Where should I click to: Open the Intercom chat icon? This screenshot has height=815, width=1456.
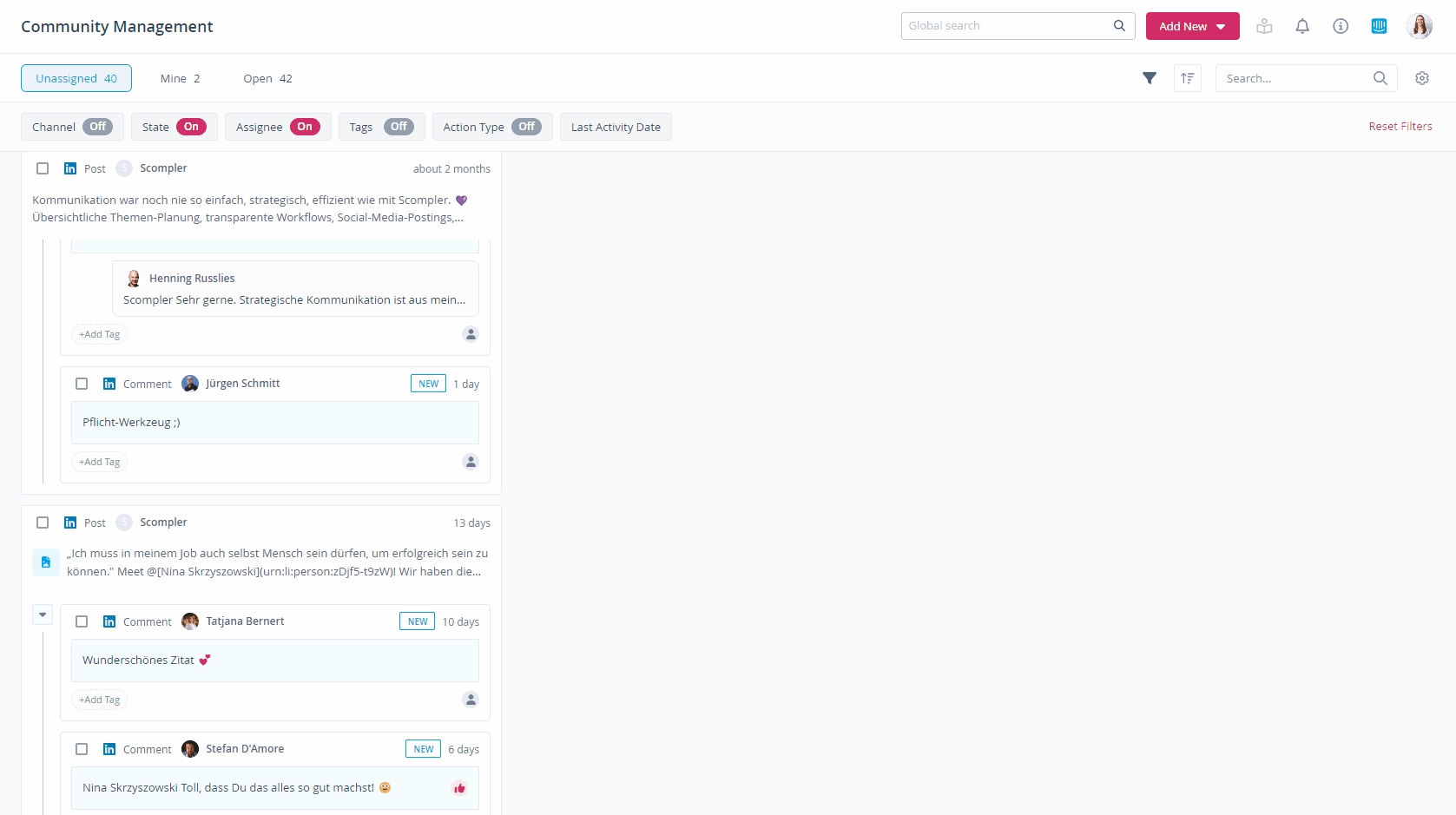pos(1378,26)
